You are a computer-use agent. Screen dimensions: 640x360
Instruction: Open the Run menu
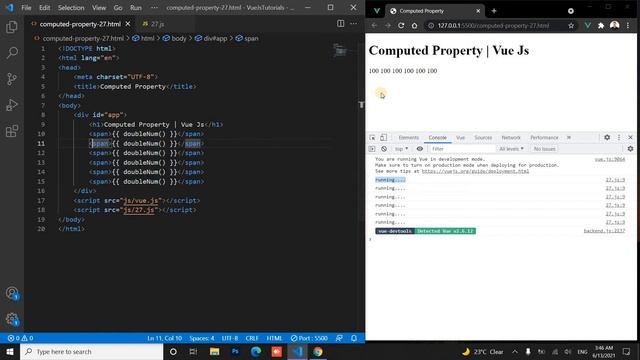(x=136, y=8)
